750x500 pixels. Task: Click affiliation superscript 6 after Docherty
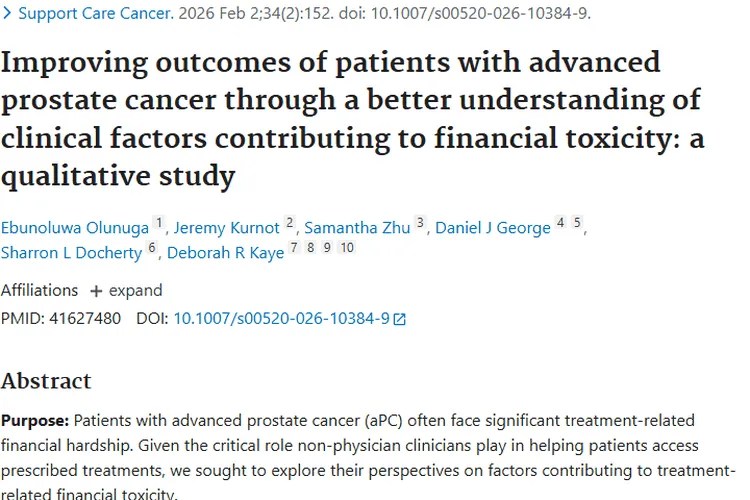(x=152, y=249)
